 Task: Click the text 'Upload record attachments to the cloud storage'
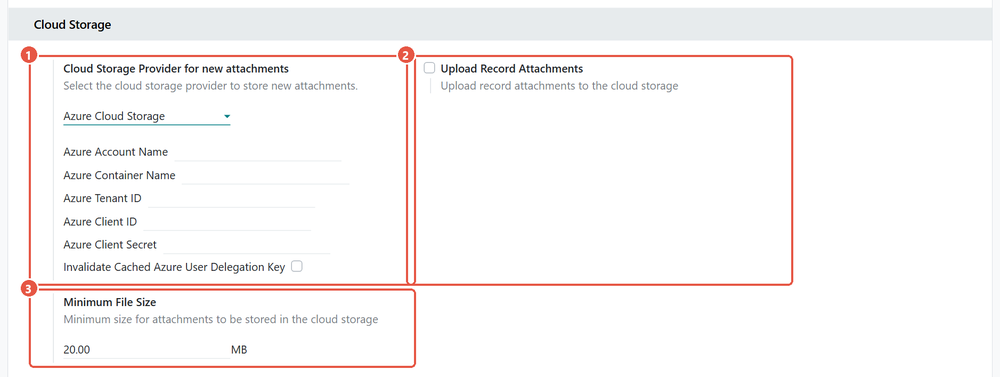[559, 85]
